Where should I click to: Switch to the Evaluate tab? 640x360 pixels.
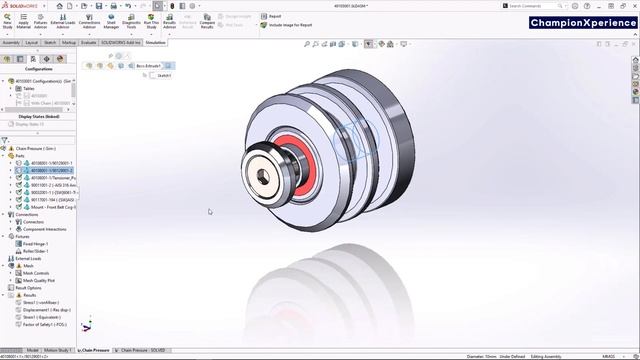coord(88,42)
